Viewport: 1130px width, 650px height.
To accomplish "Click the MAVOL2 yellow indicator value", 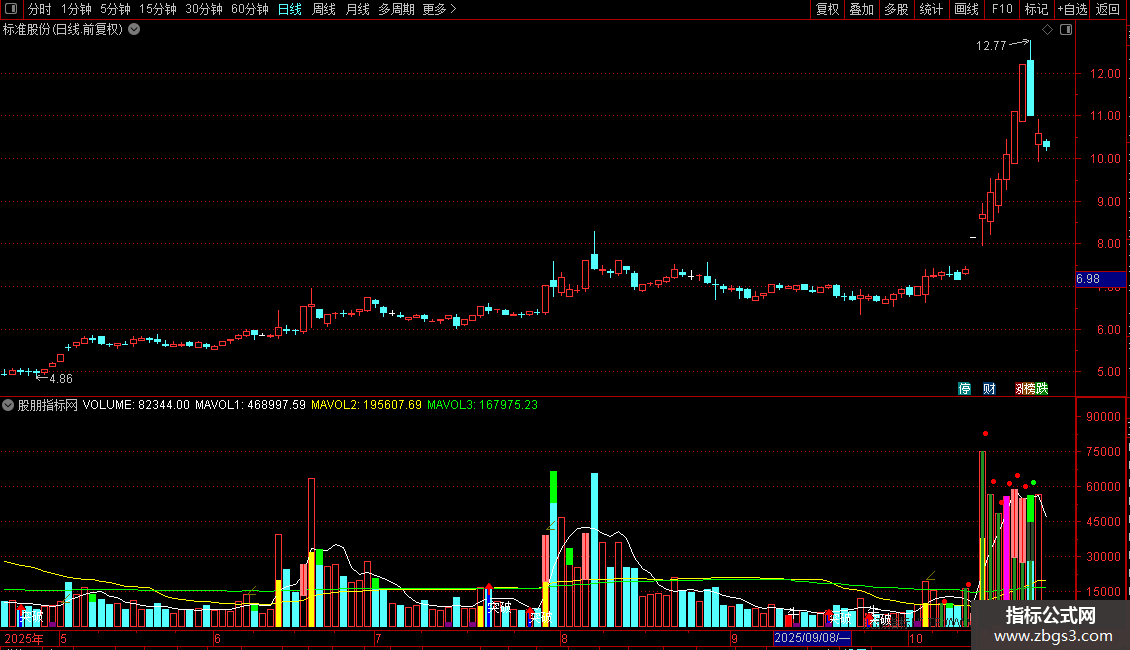I will point(366,405).
